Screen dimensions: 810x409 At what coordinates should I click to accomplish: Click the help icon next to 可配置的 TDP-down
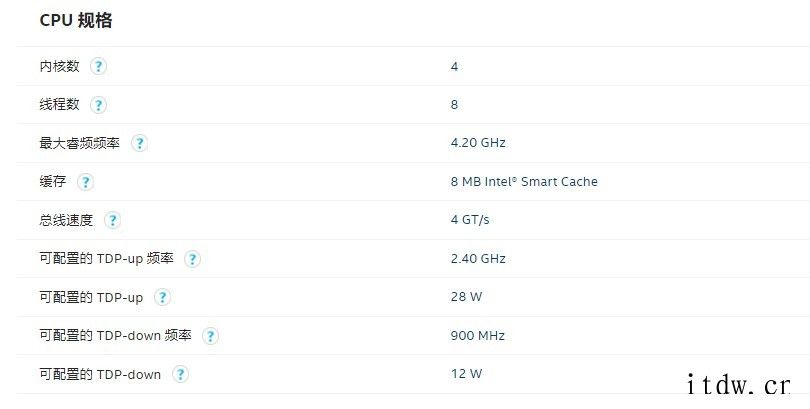[x=180, y=374]
